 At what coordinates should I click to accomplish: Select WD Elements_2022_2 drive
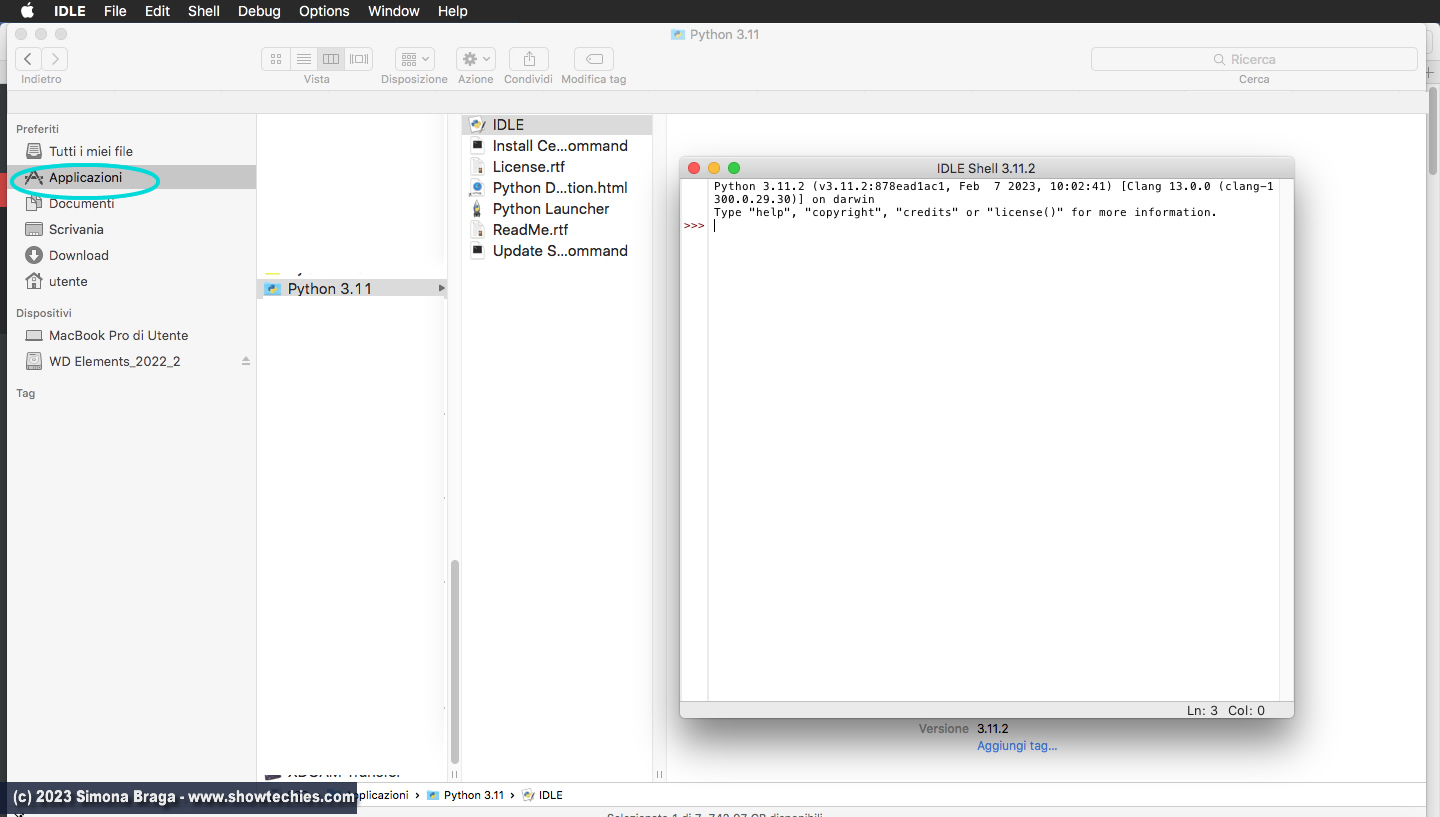132,361
